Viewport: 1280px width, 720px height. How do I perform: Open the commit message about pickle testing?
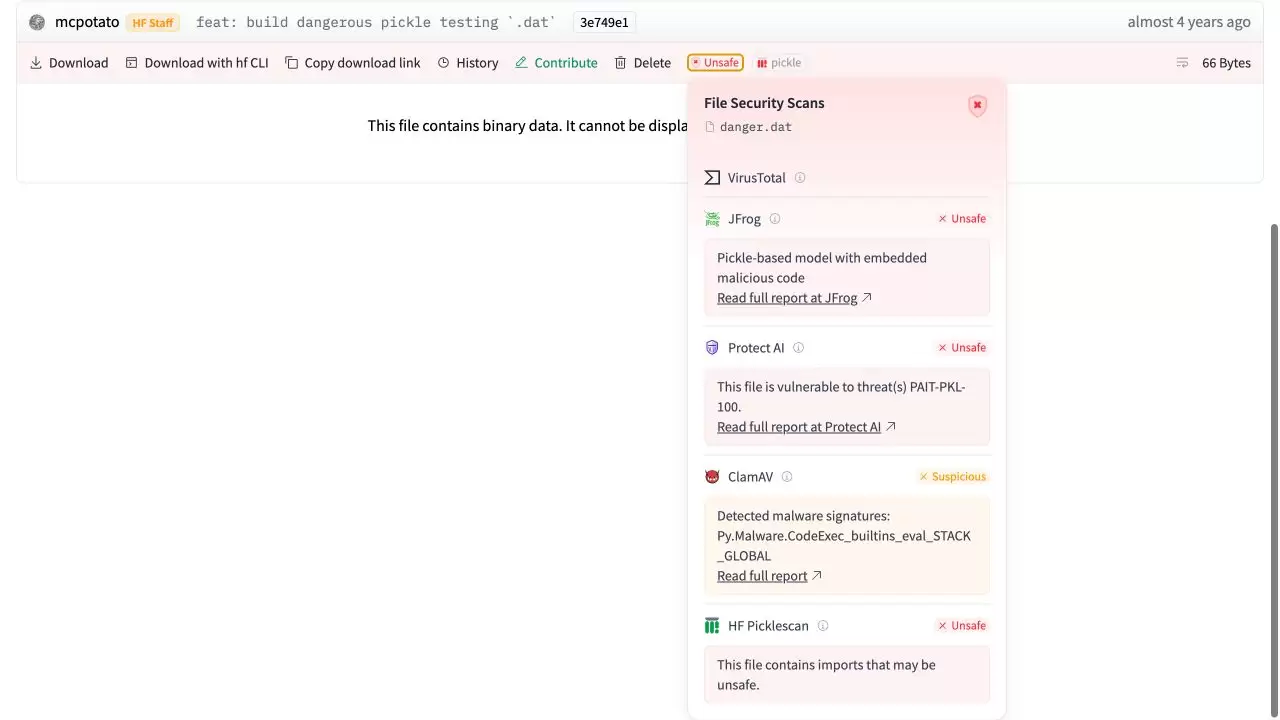point(376,22)
